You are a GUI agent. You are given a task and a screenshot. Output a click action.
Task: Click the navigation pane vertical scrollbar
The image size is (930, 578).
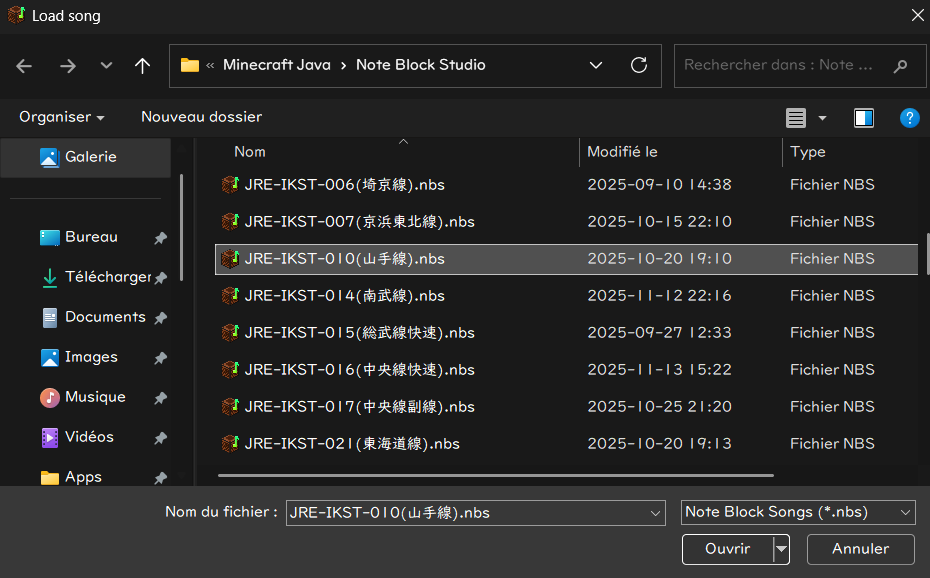181,228
